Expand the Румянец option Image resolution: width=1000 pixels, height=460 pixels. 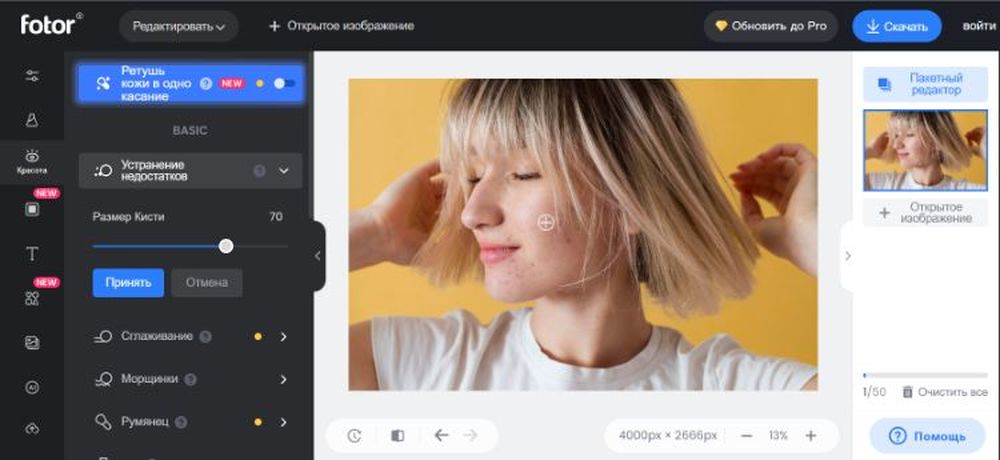284,422
